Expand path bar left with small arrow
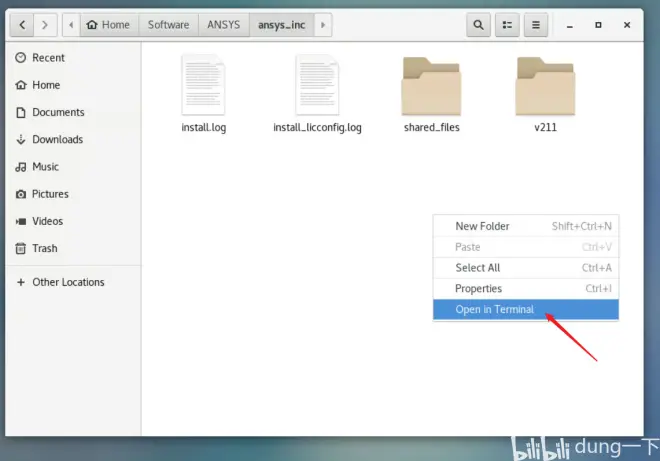Image resolution: width=660 pixels, height=461 pixels. click(x=71, y=25)
